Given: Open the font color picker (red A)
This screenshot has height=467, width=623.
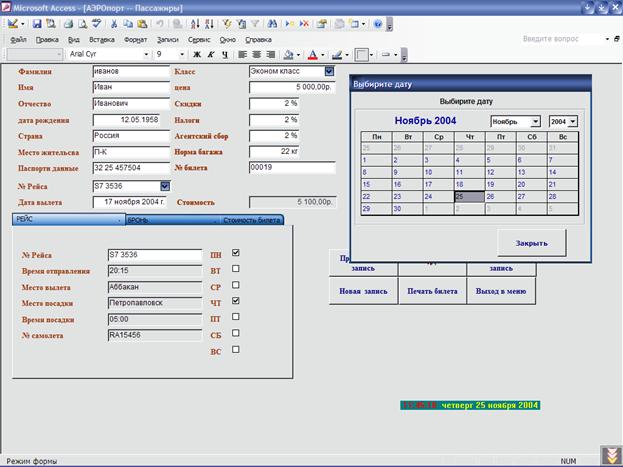Looking at the screenshot, I should pos(312,54).
